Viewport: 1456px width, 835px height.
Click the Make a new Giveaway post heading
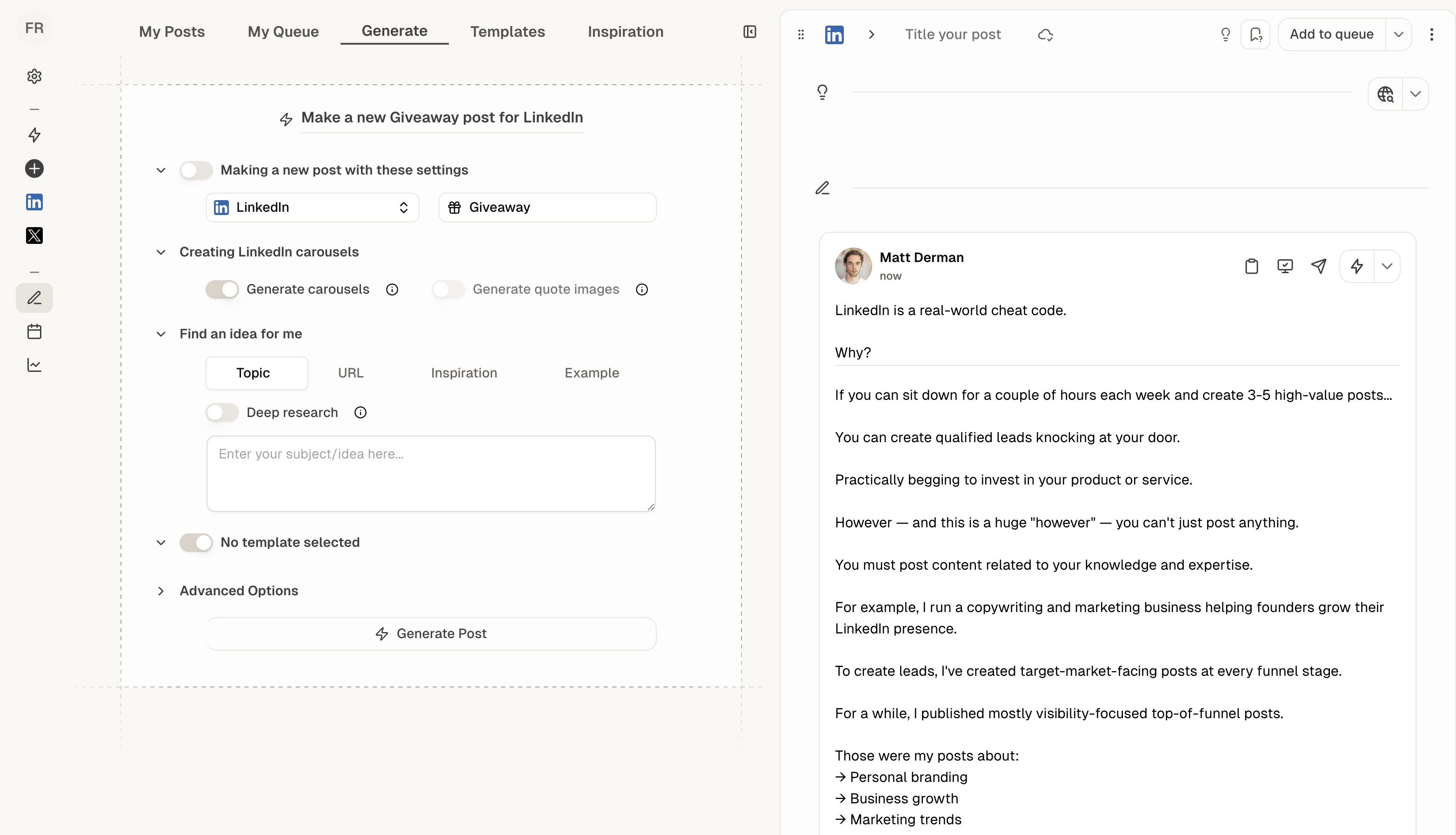(x=442, y=118)
